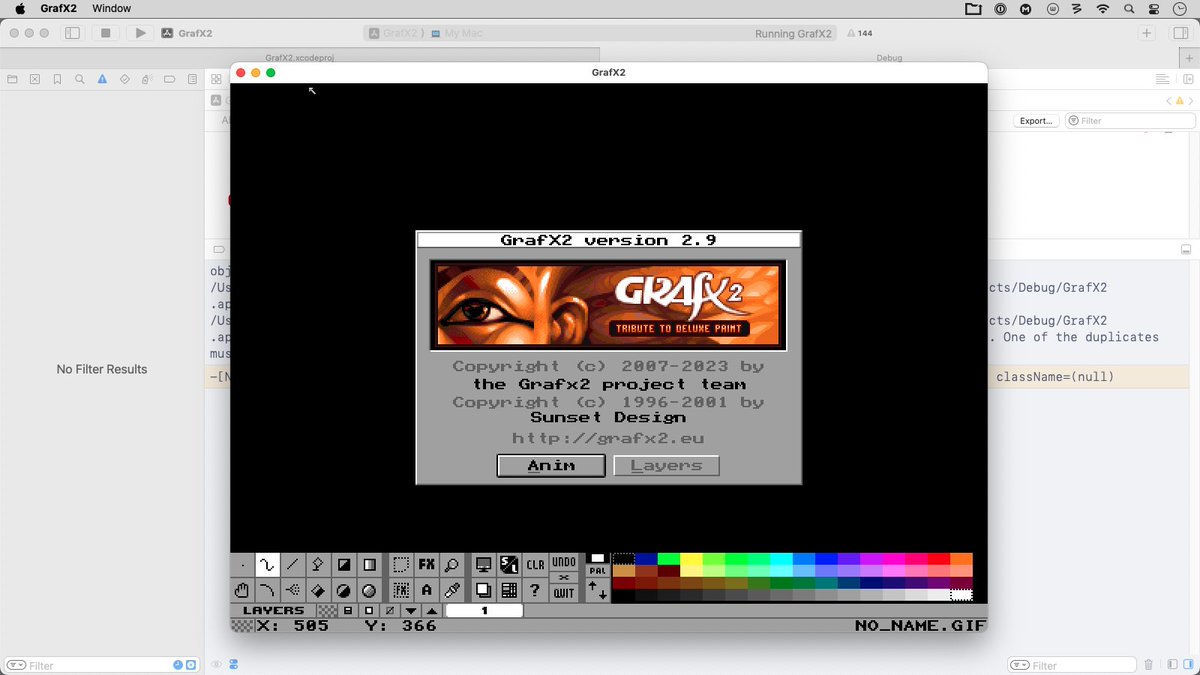Choose the gradient sphere tool
Screen dimensions: 1200x675
click(x=369, y=590)
